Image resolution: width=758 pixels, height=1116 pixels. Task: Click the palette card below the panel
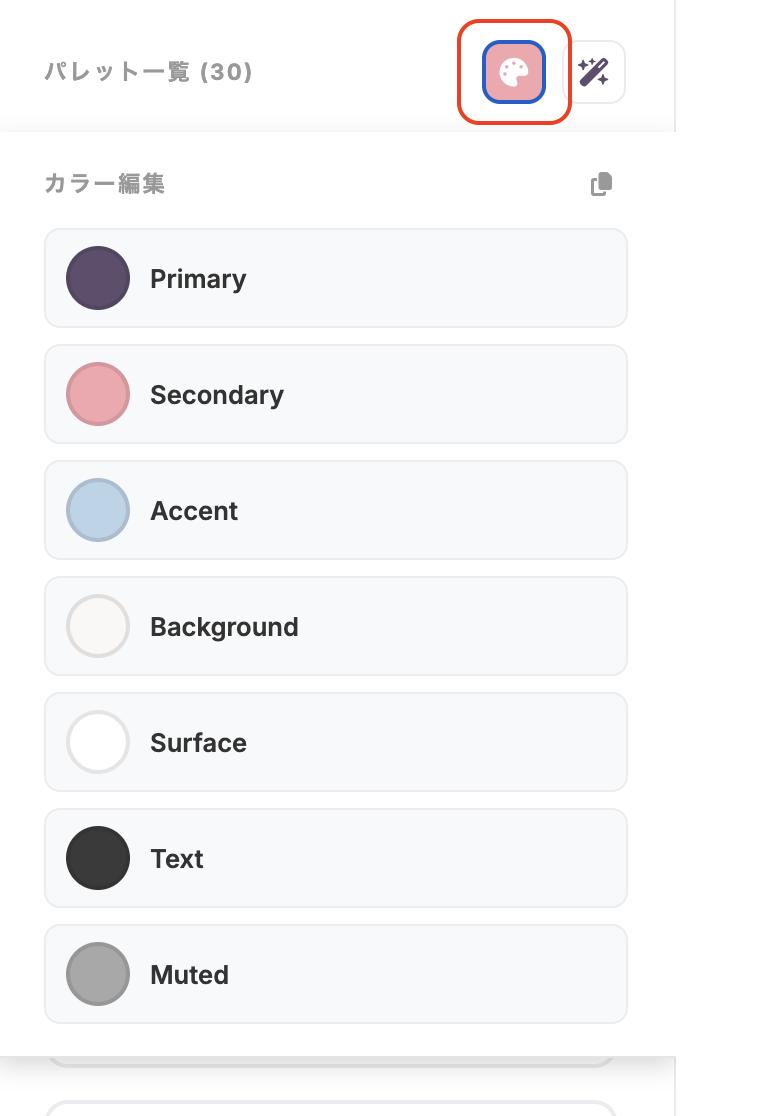330,1108
